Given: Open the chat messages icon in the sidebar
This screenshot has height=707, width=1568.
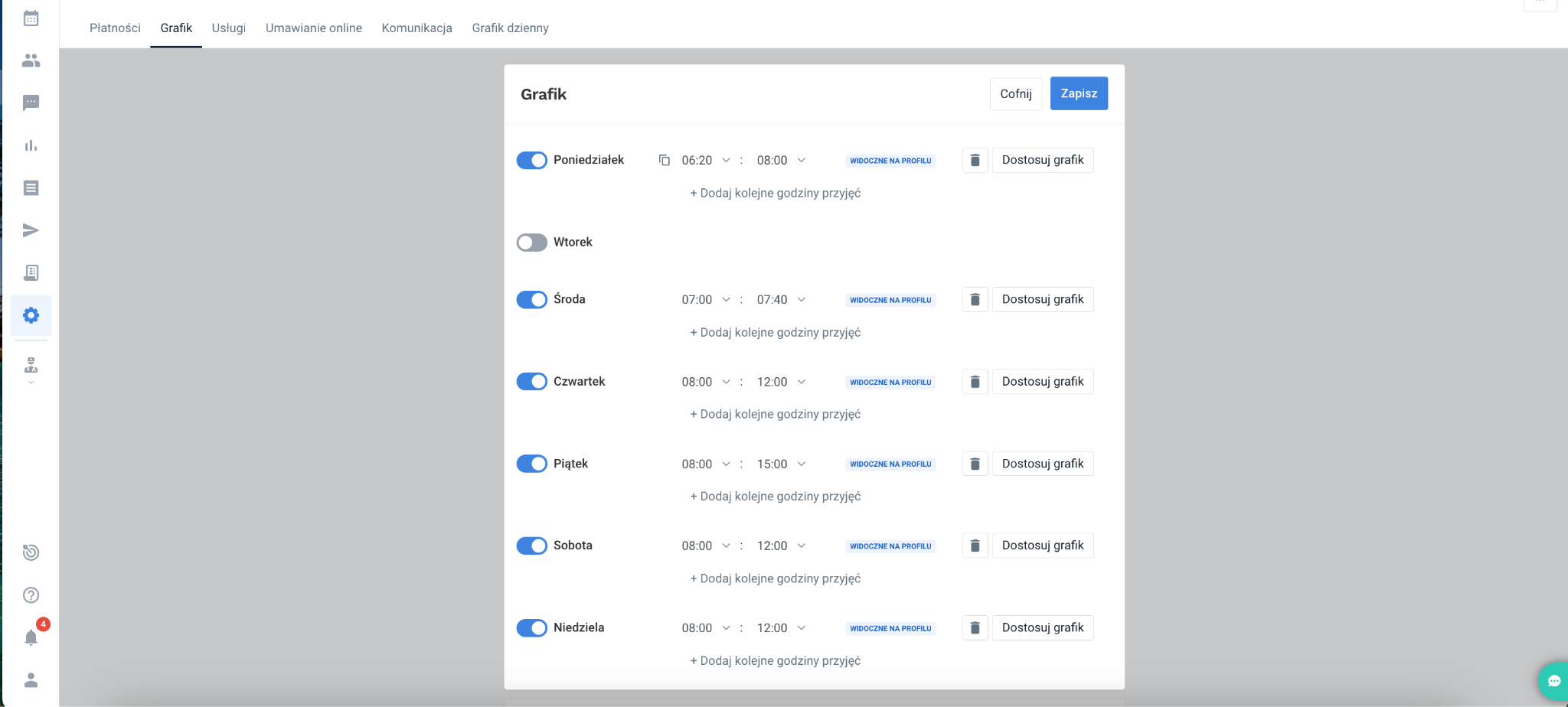Looking at the screenshot, I should click(x=31, y=103).
